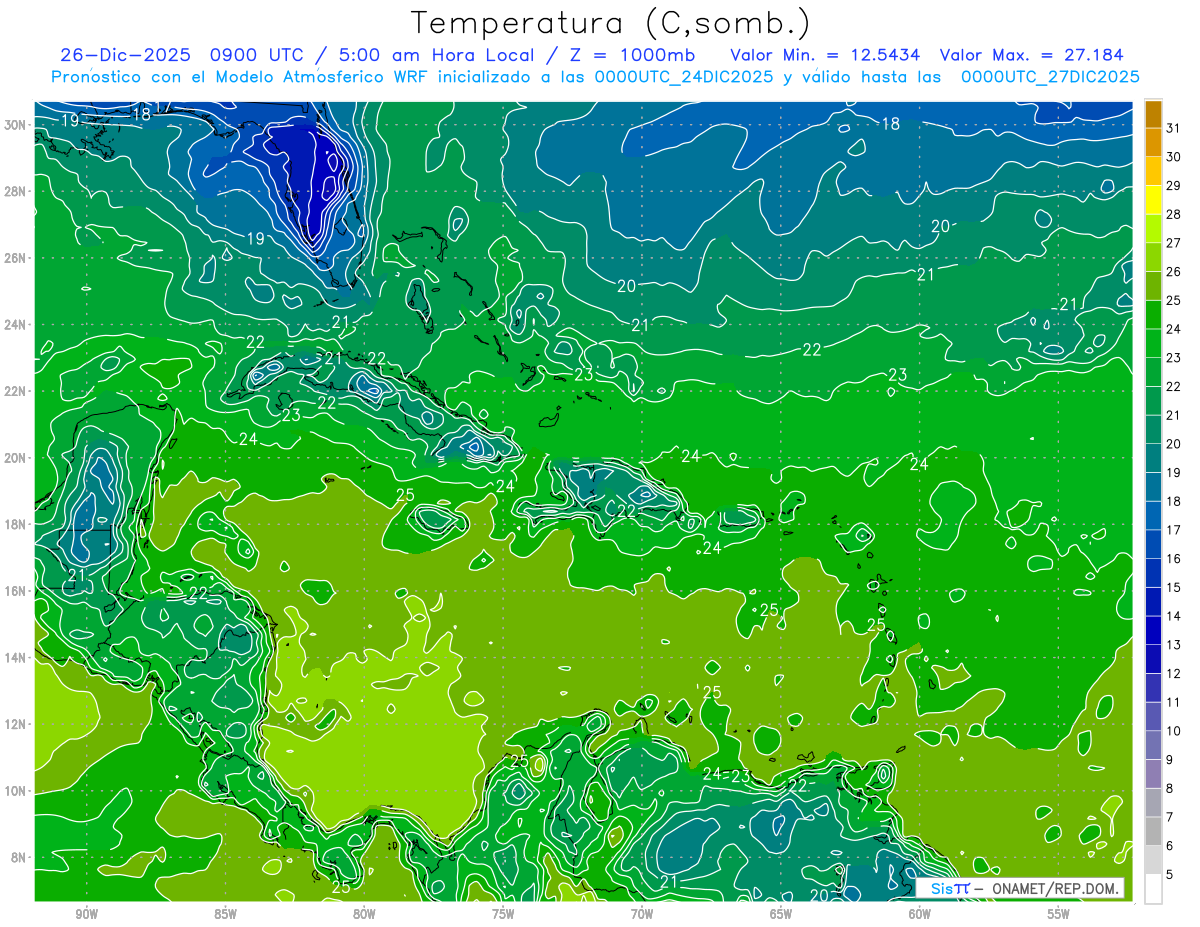Click the '55W' longitude axis label
The height and width of the screenshot is (927, 1200).
pos(1059,914)
